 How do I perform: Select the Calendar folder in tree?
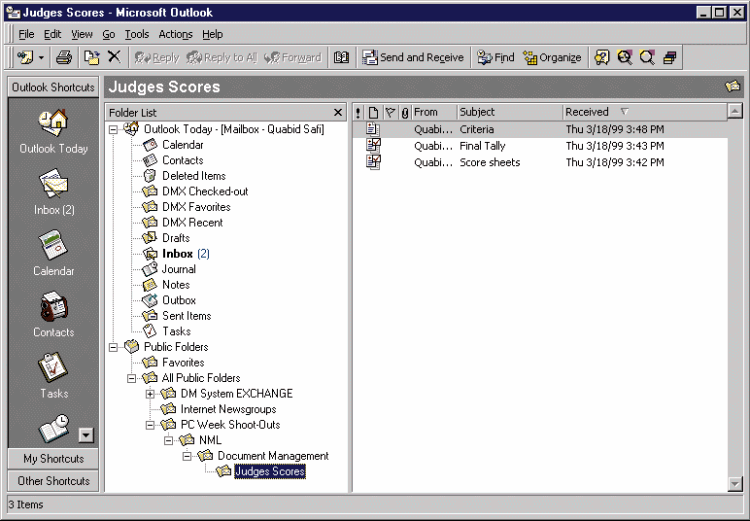point(182,144)
